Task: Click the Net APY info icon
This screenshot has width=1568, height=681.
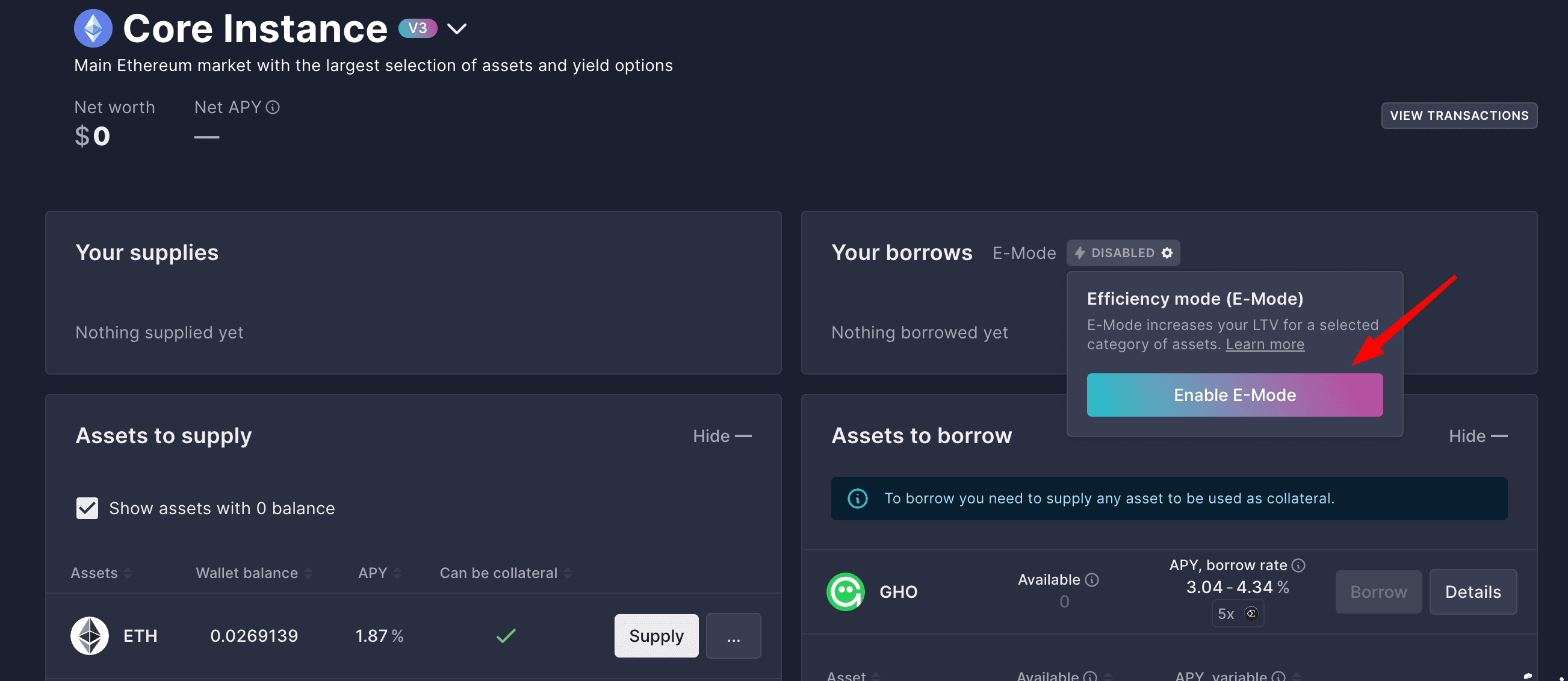Action: 273,107
